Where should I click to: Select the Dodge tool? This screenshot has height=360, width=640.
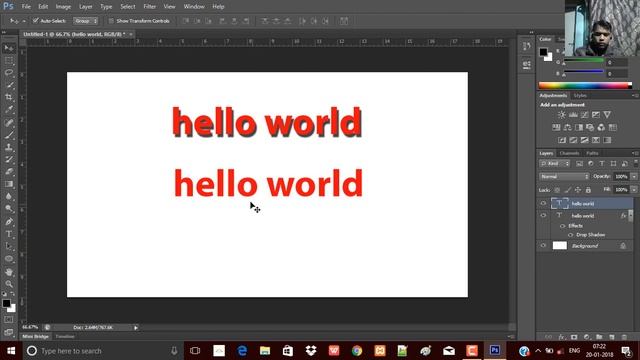(x=9, y=209)
